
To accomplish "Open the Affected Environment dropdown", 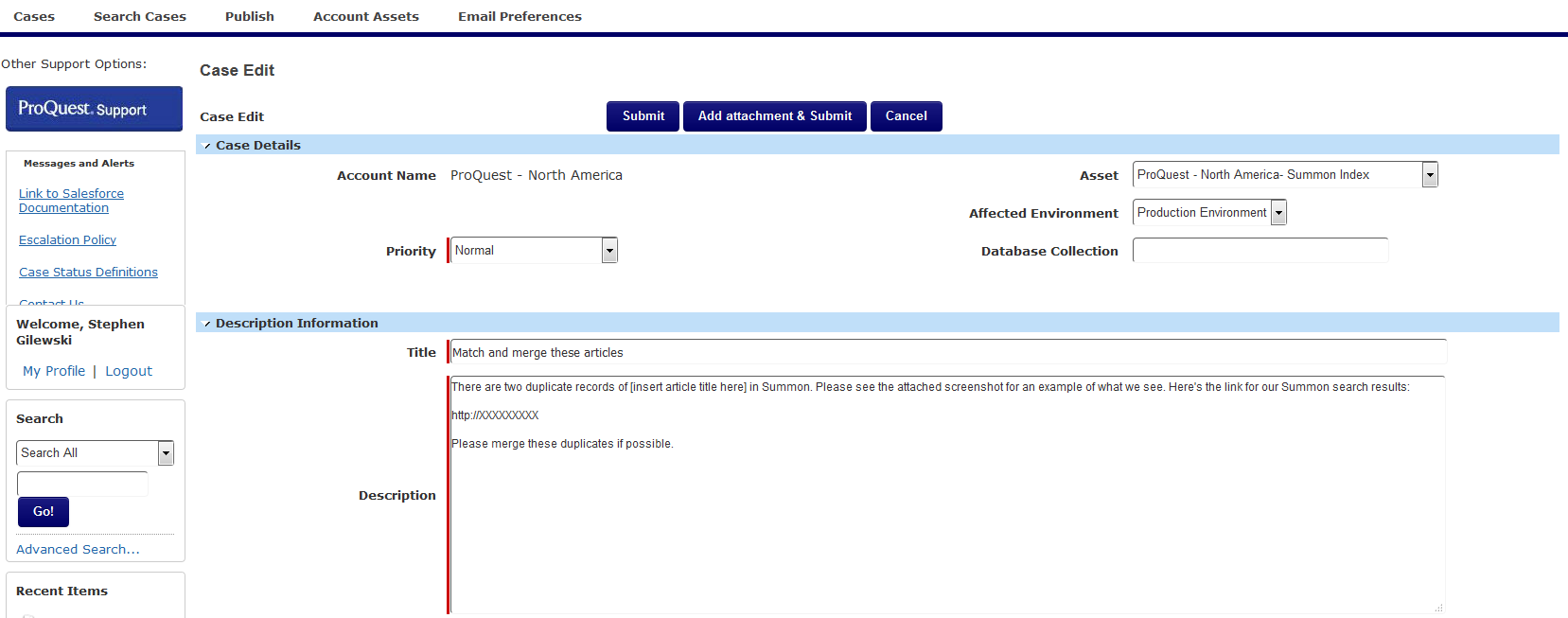I will pyautogui.click(x=1209, y=212).
